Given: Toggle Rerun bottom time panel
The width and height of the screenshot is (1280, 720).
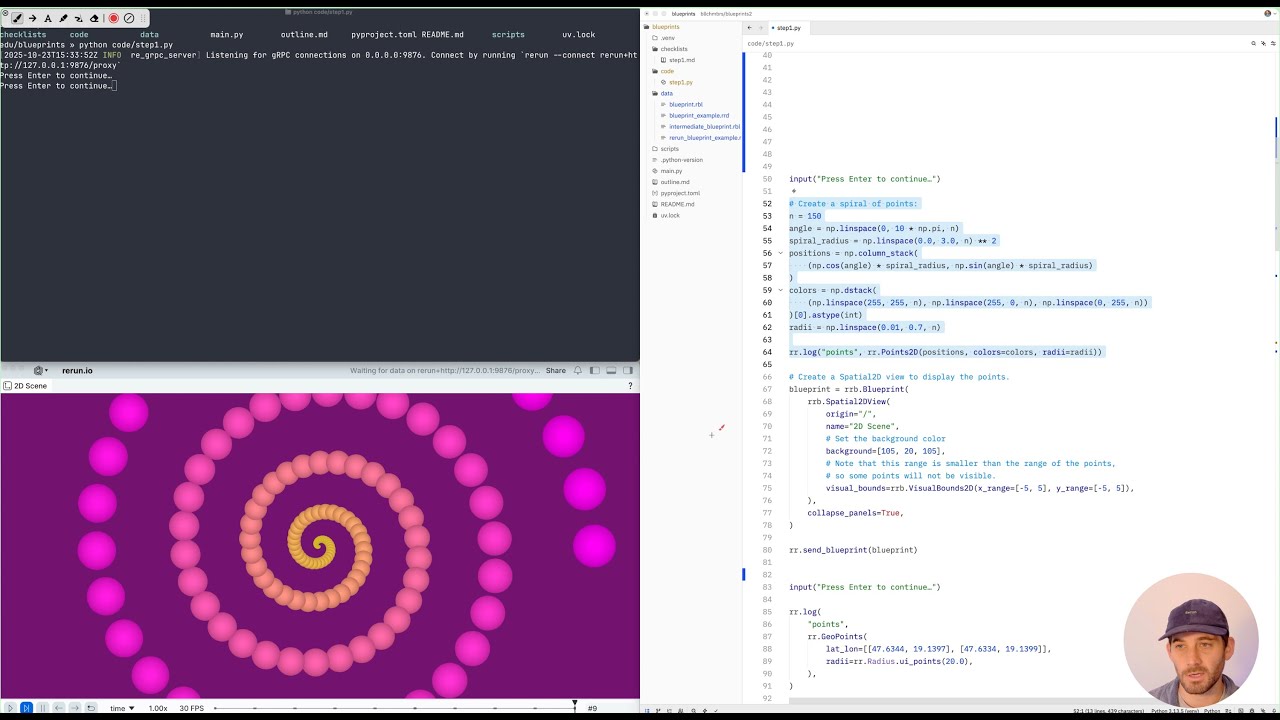Looking at the screenshot, I should pyautogui.click(x=611, y=370).
